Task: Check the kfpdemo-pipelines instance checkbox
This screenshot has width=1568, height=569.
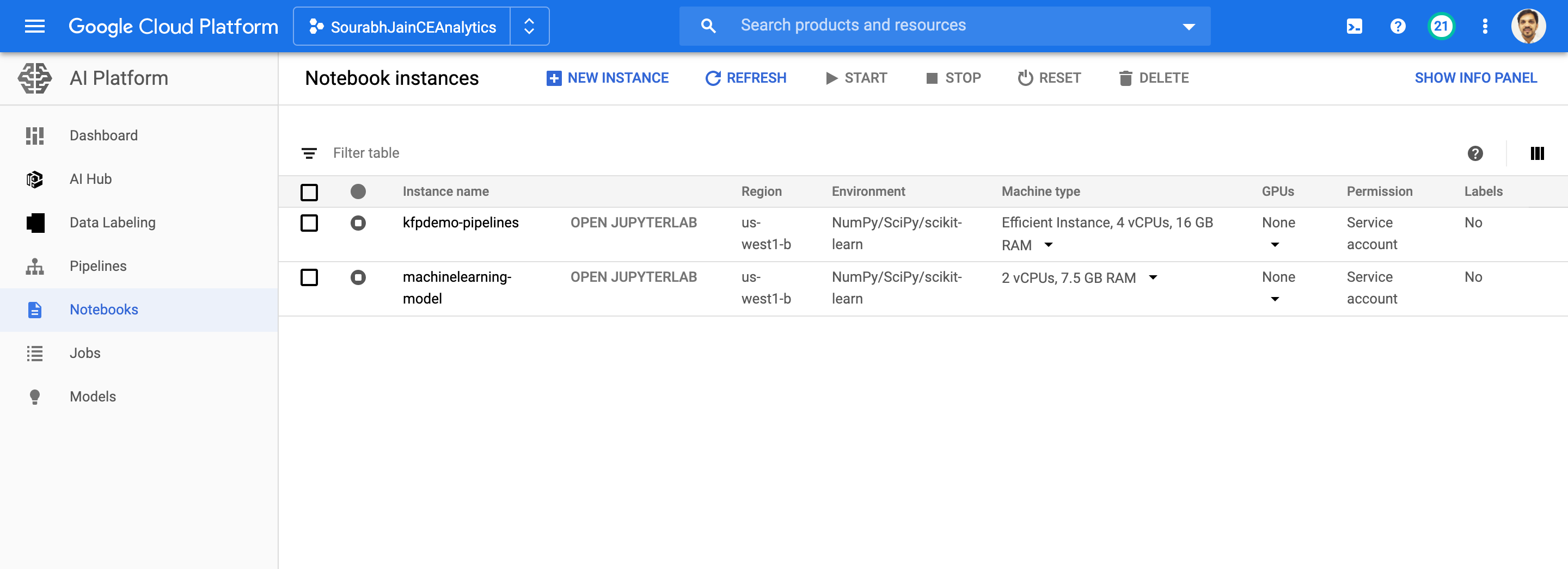Action: (x=309, y=223)
